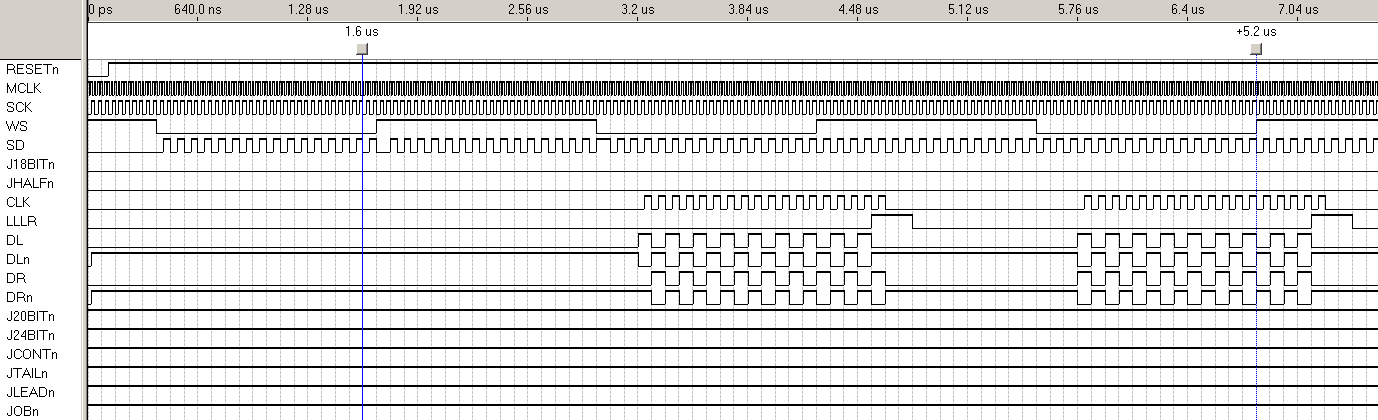Click the 0 ps time ruler label
The height and width of the screenshot is (420, 1378).
101,10
